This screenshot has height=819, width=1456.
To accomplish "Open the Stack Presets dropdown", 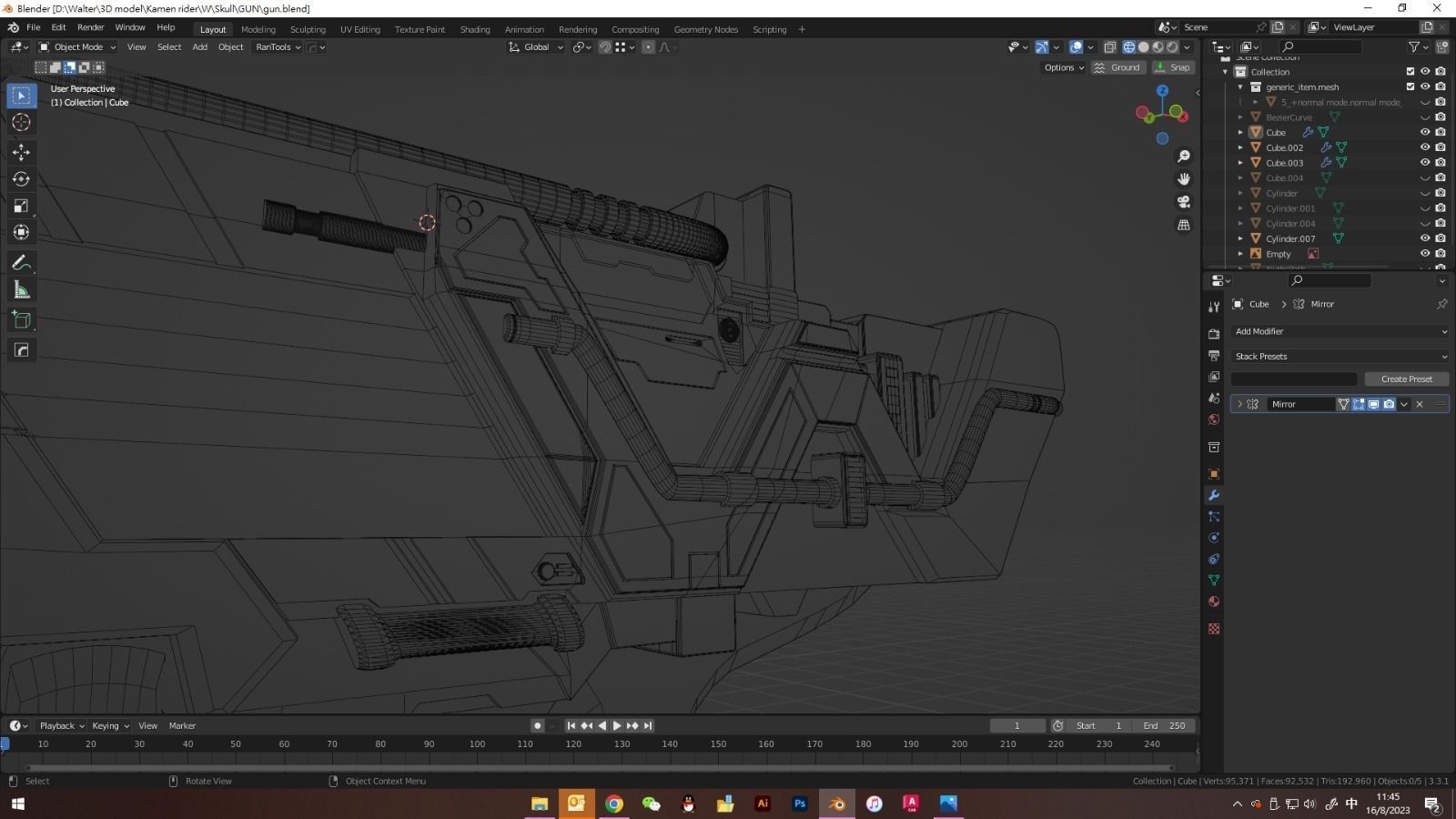I will (1340, 357).
